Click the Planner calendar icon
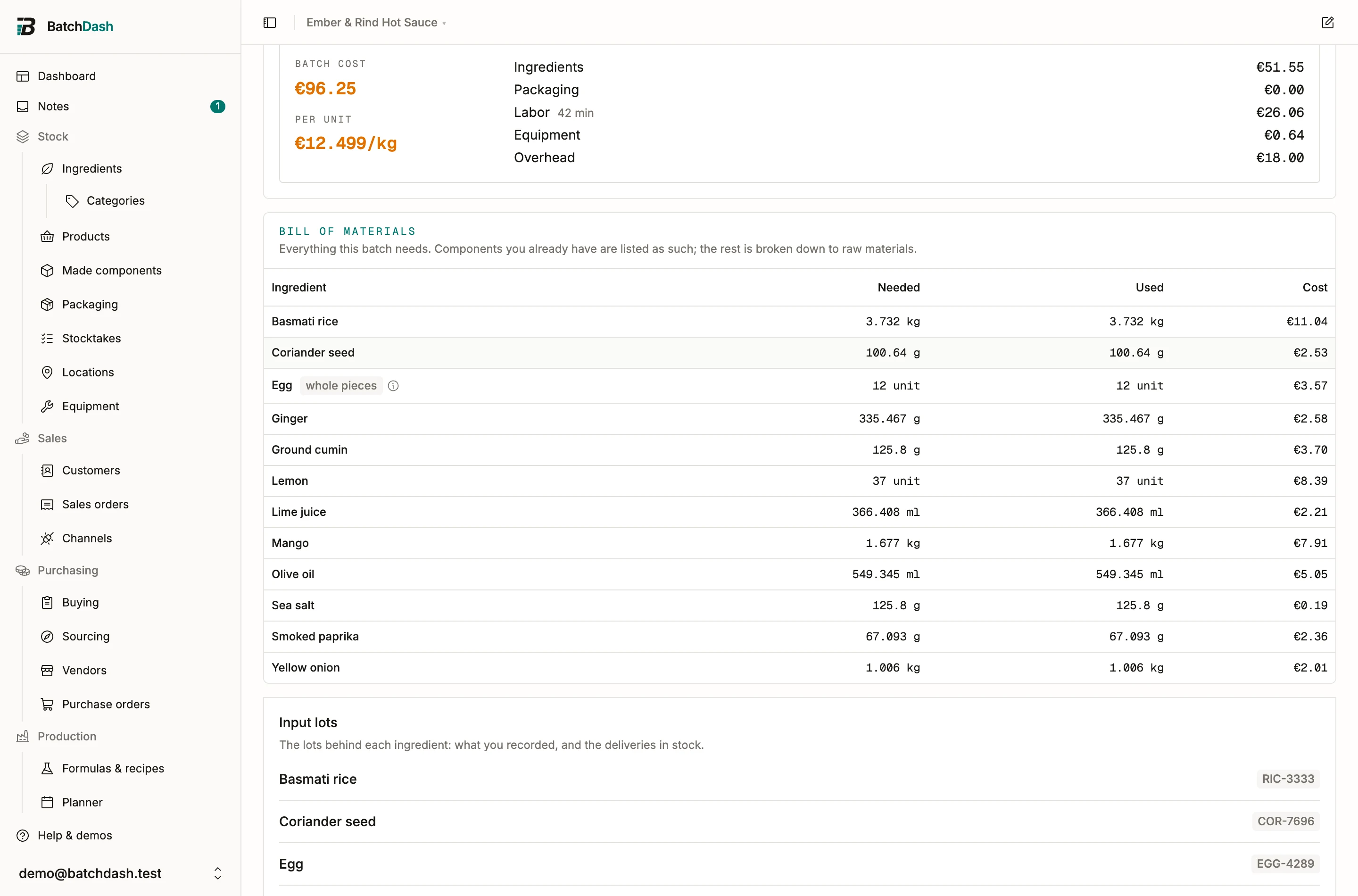The width and height of the screenshot is (1358, 896). (48, 802)
